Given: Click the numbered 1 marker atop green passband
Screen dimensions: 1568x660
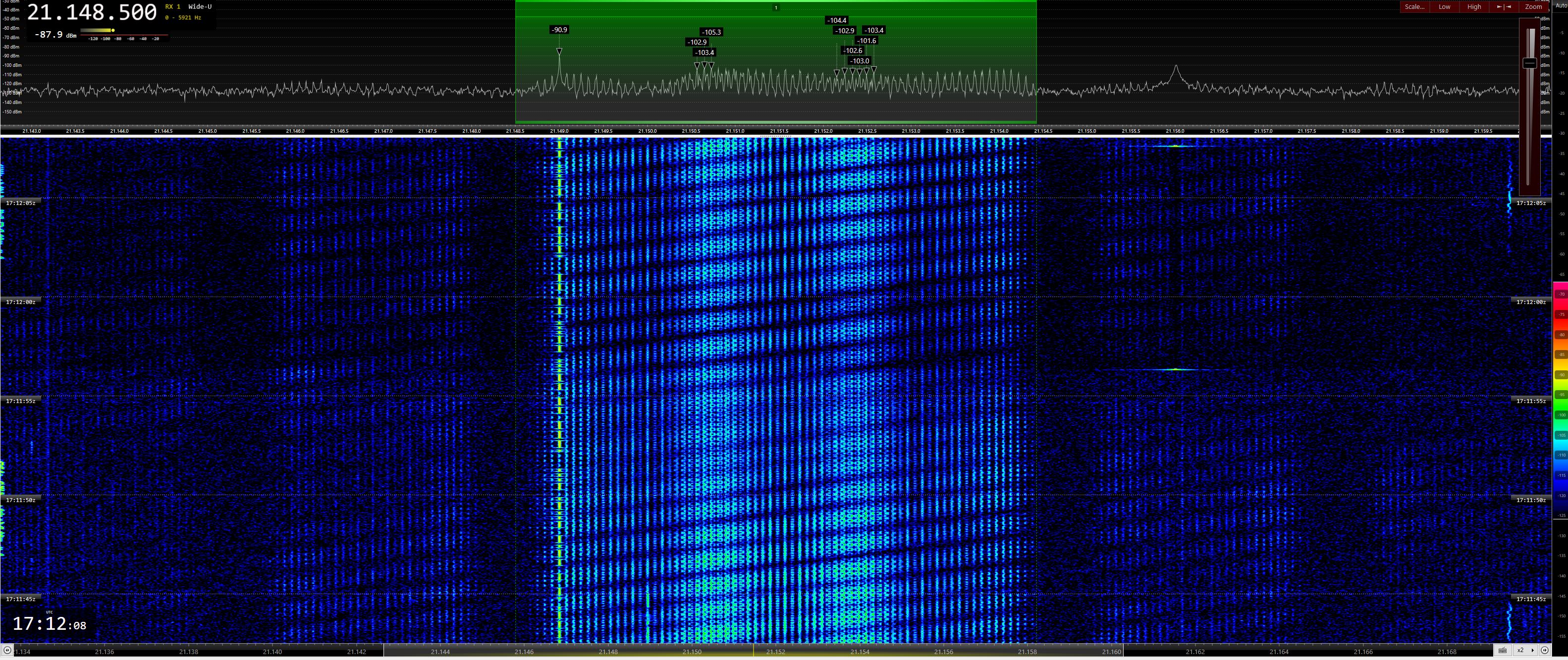Looking at the screenshot, I should coord(775,8).
